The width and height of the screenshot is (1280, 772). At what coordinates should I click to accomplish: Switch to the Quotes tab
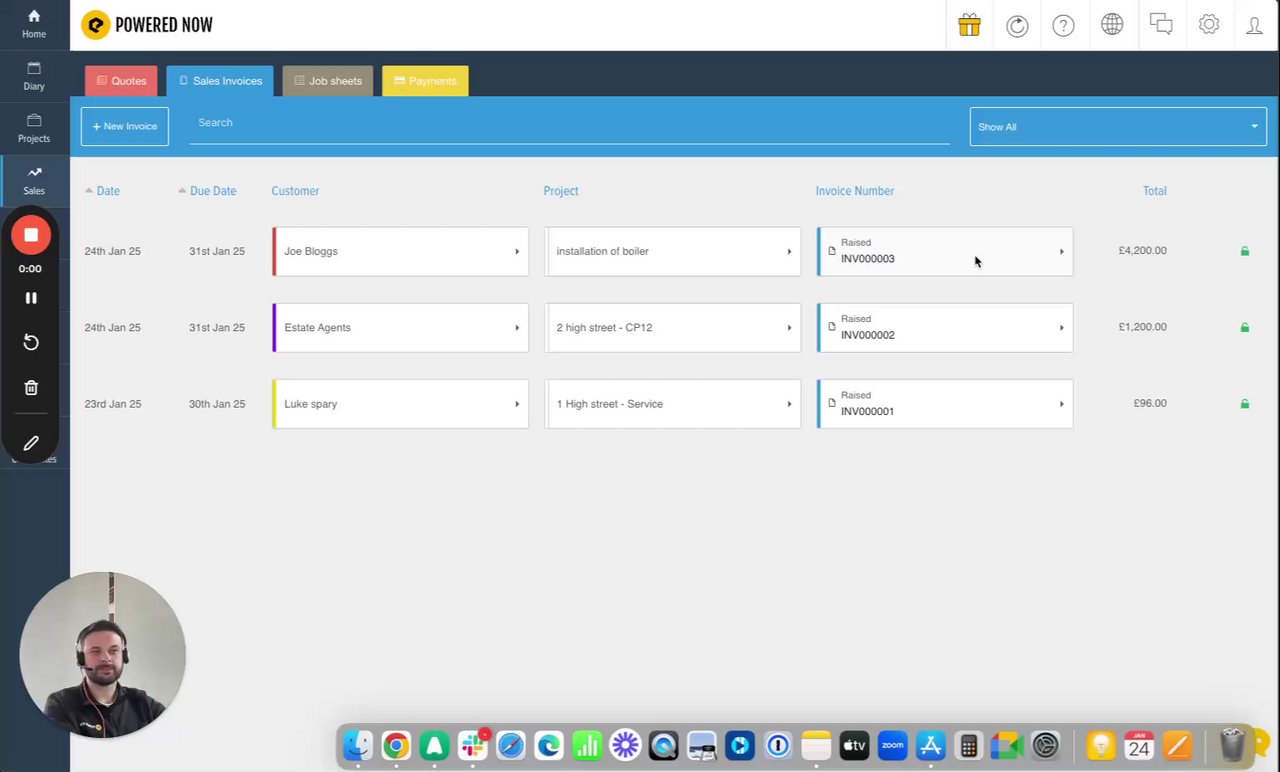coord(121,81)
